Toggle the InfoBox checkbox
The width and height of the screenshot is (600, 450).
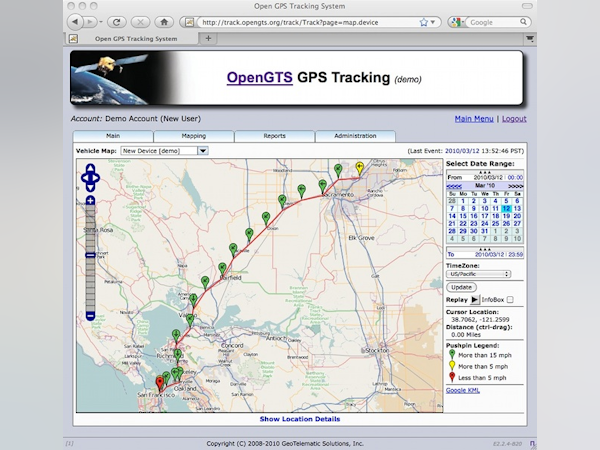coord(510,300)
